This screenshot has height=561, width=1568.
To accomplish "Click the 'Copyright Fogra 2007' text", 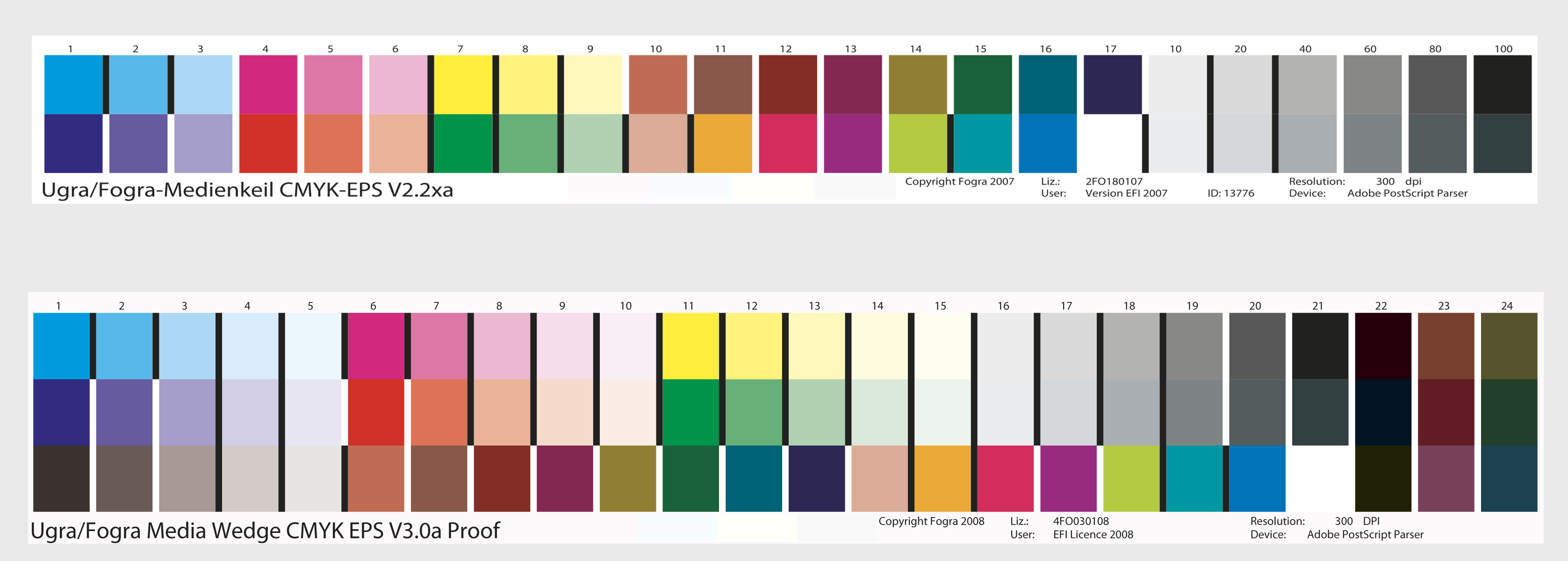I will (x=959, y=181).
